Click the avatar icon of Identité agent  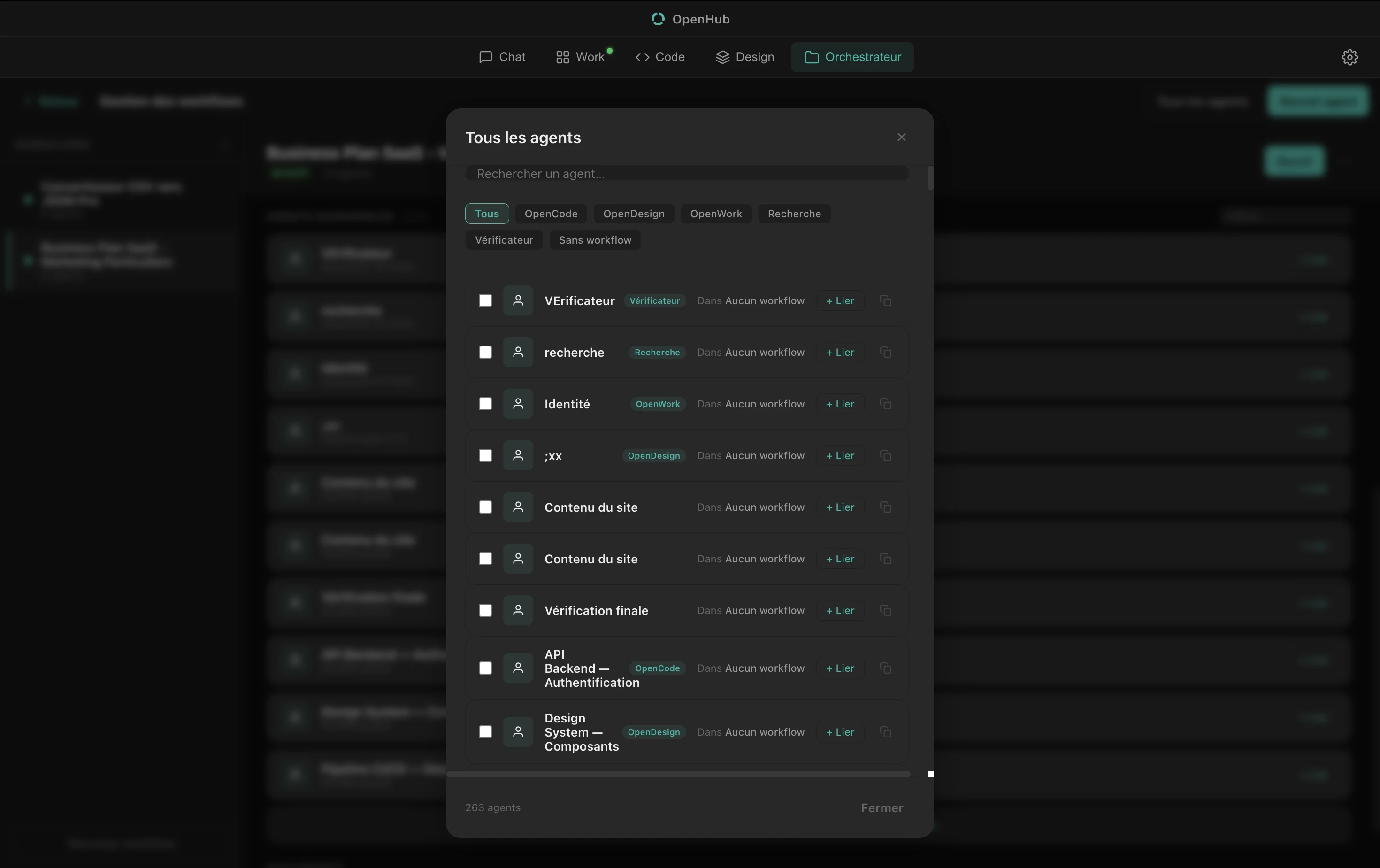pyautogui.click(x=518, y=404)
